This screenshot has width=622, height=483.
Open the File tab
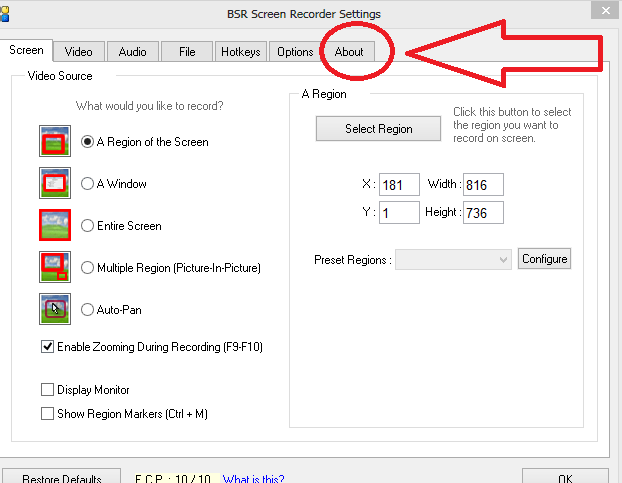[187, 52]
